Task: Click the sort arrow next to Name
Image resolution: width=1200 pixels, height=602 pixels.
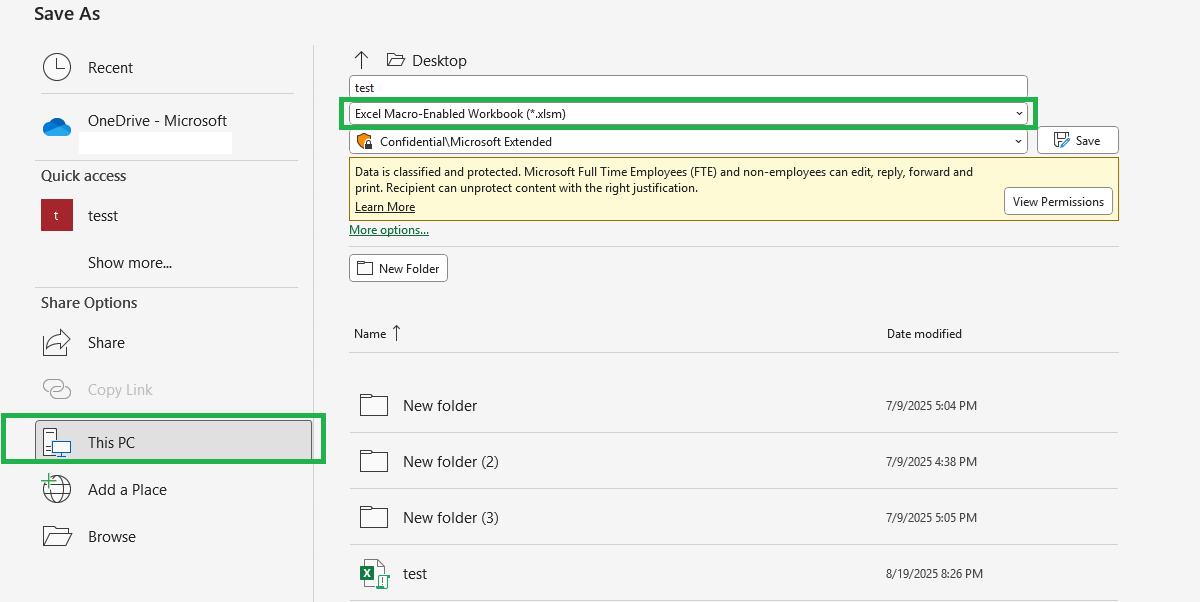Action: 396,333
